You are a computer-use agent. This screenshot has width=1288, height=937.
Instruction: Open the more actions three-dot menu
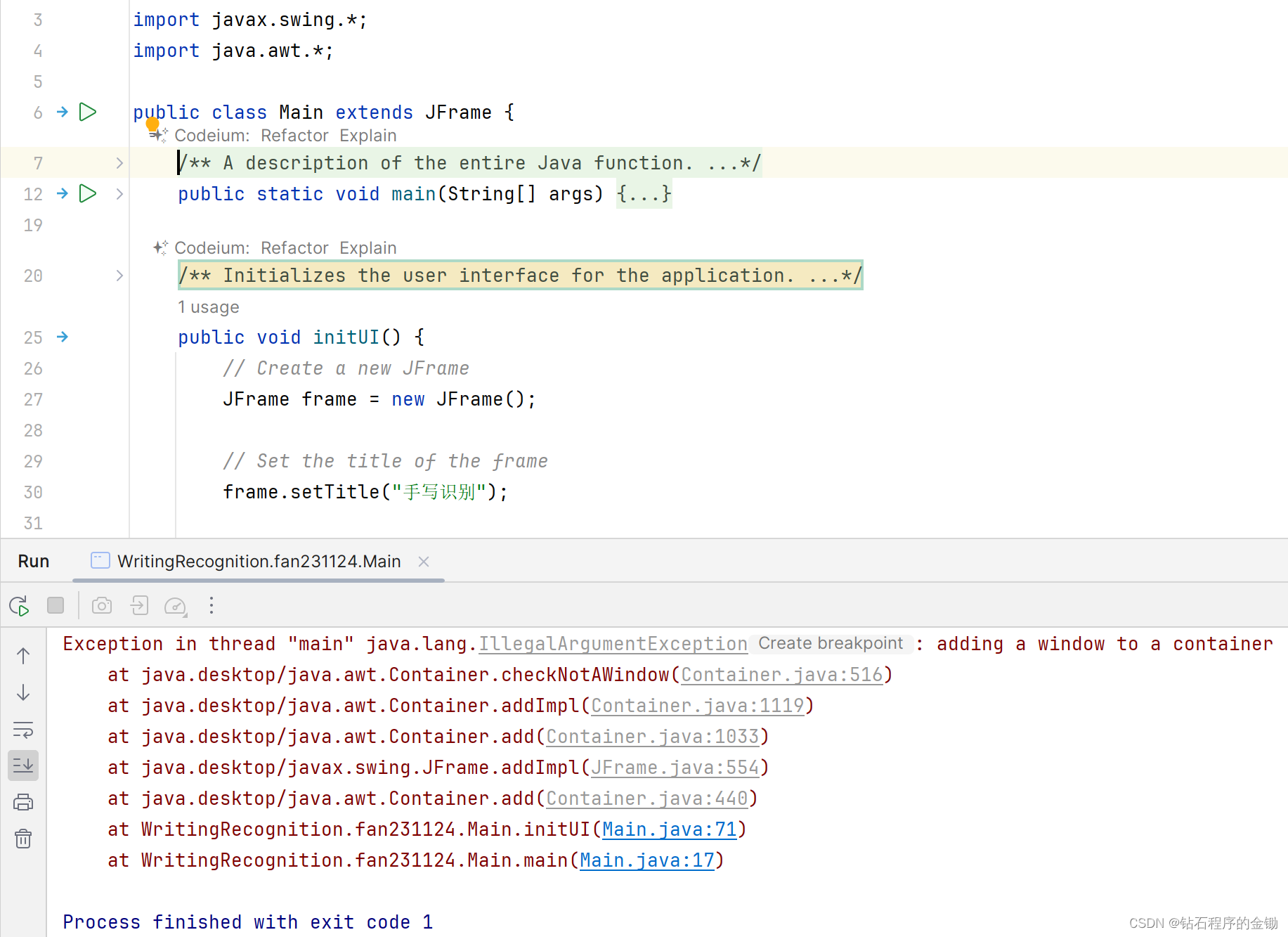tap(212, 605)
